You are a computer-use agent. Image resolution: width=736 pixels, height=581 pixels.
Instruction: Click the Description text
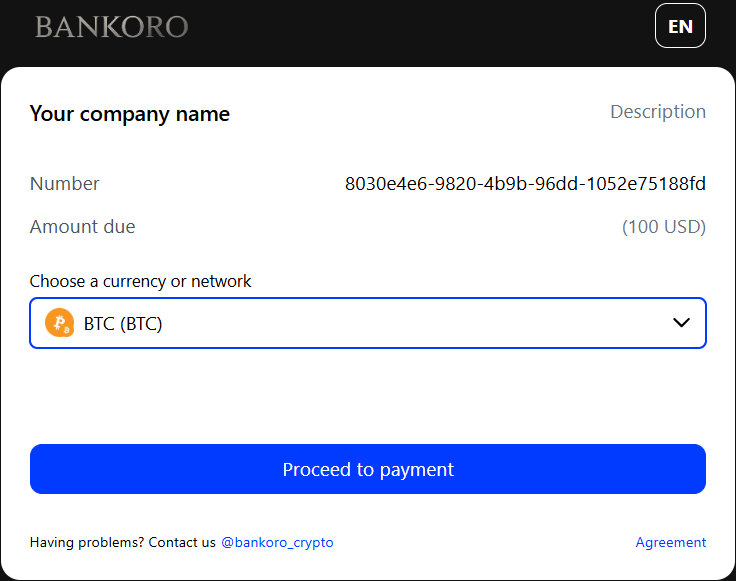tap(658, 112)
